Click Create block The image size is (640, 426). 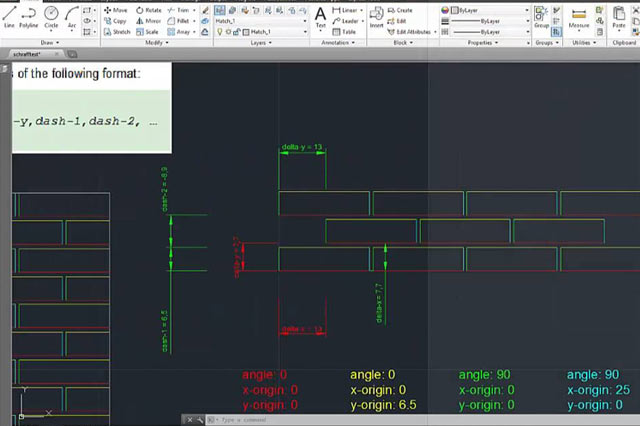tap(400, 10)
